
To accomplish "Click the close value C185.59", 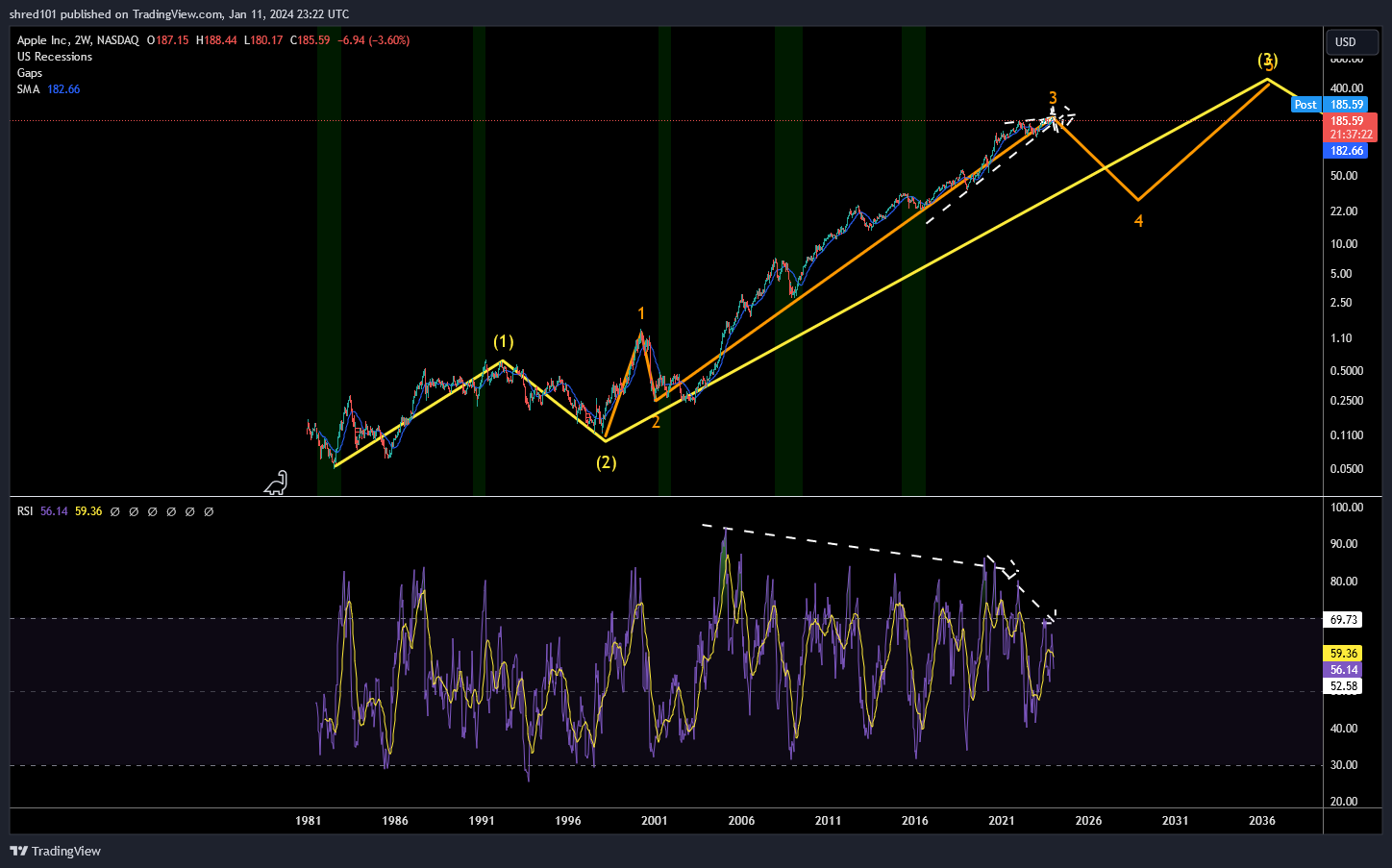I will (x=311, y=40).
